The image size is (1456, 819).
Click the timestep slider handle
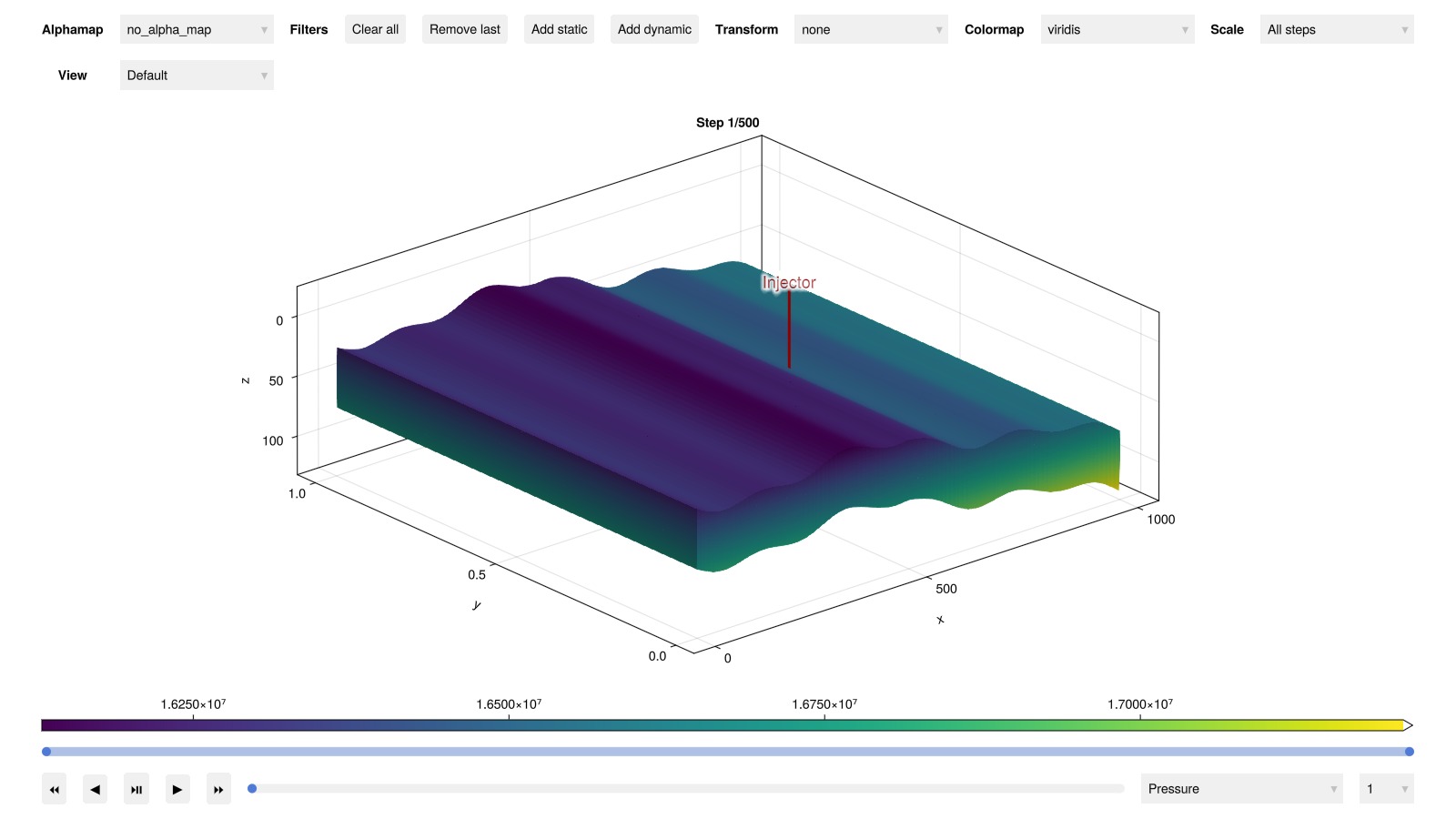point(252,789)
